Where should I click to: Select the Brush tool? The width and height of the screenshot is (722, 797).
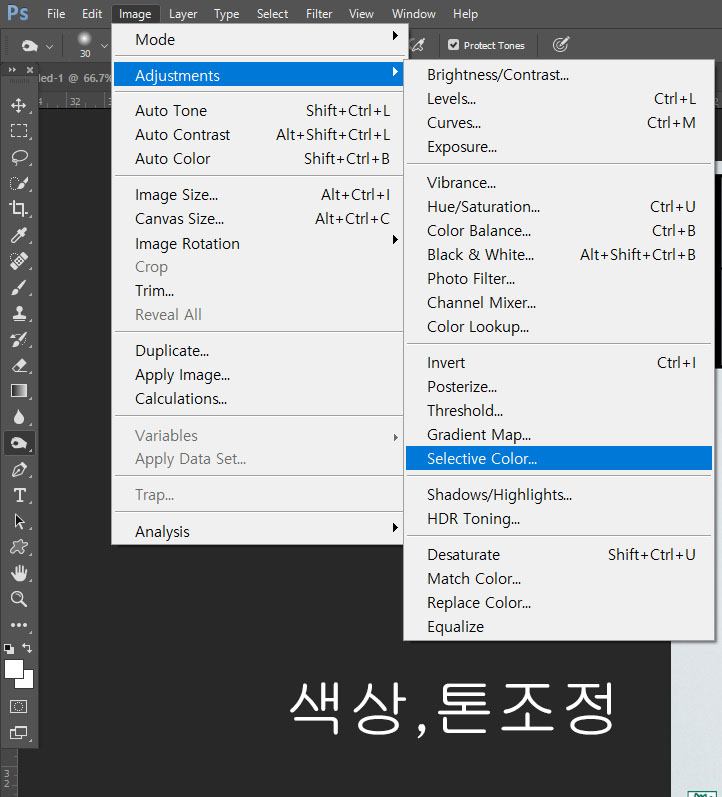[x=19, y=287]
